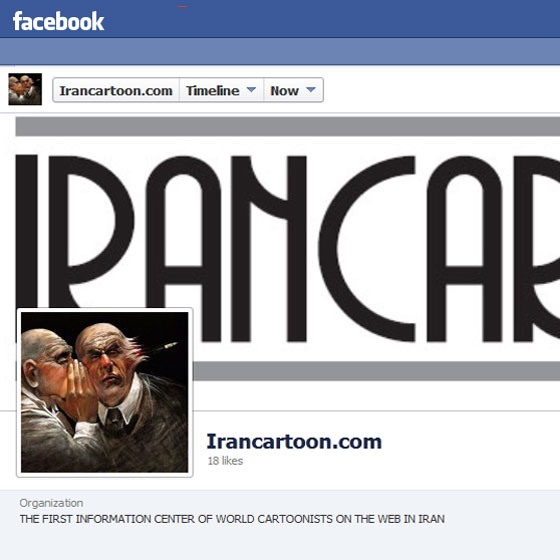This screenshot has height=560, width=560.
Task: Open the small page thumbnail beside Irancartoon.com button
Action: (25, 89)
